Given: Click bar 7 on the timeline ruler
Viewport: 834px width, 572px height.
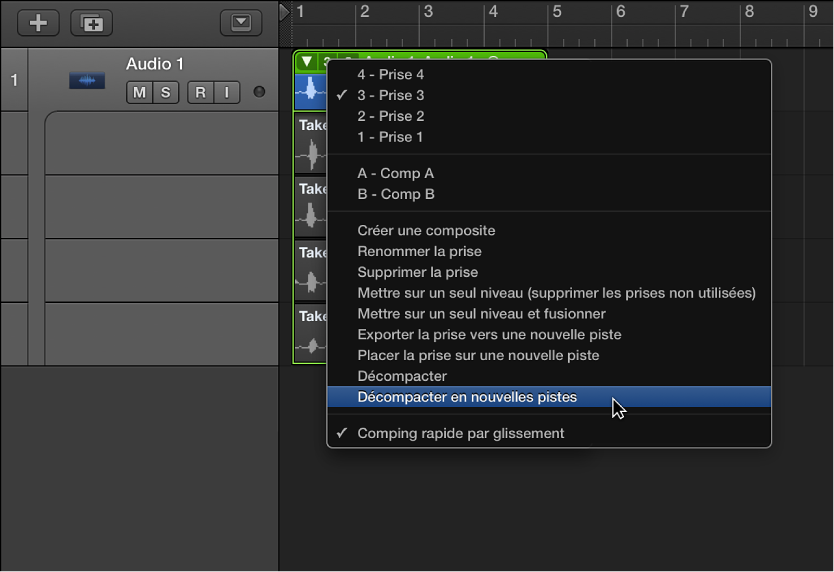Looking at the screenshot, I should click(x=684, y=12).
